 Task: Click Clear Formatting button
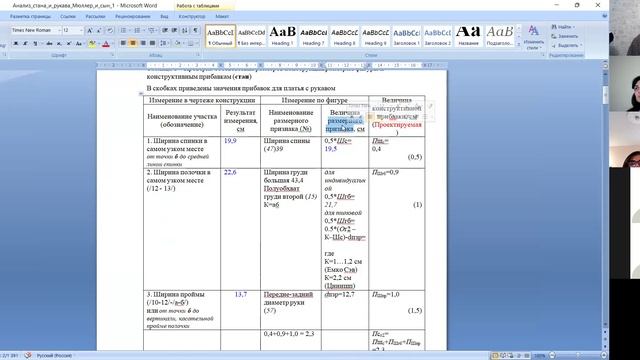[x=110, y=30]
